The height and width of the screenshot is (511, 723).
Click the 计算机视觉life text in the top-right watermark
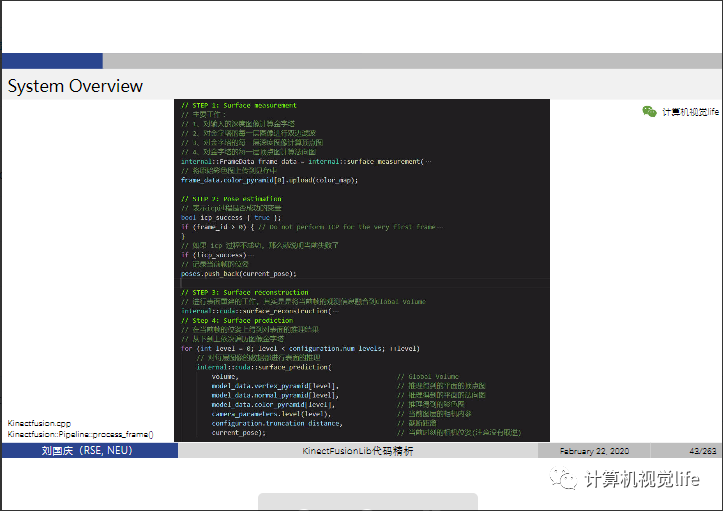tap(690, 112)
